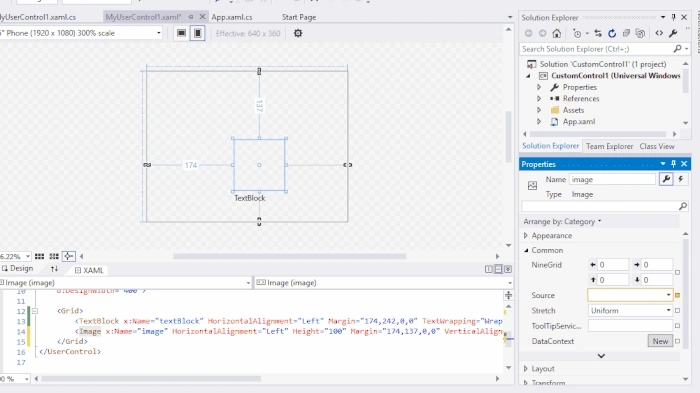This screenshot has height=393, width=700.
Task: Click Sync with Active Document arrows icon
Action: [x=598, y=33]
